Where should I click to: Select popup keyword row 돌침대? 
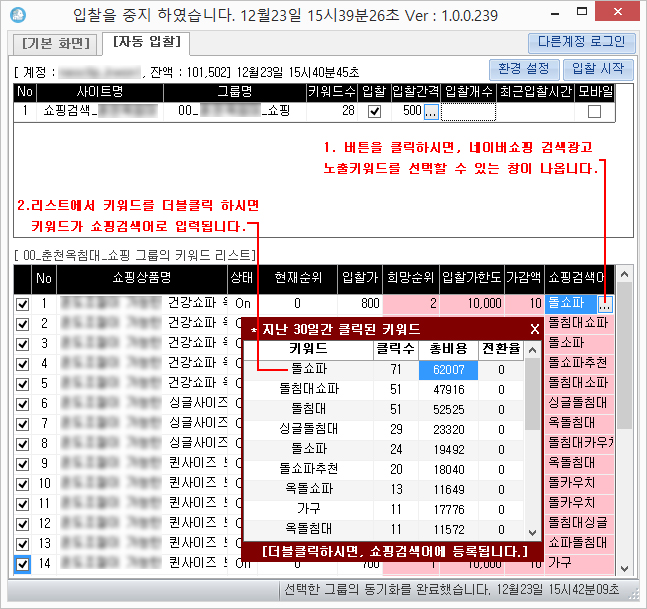point(384,409)
